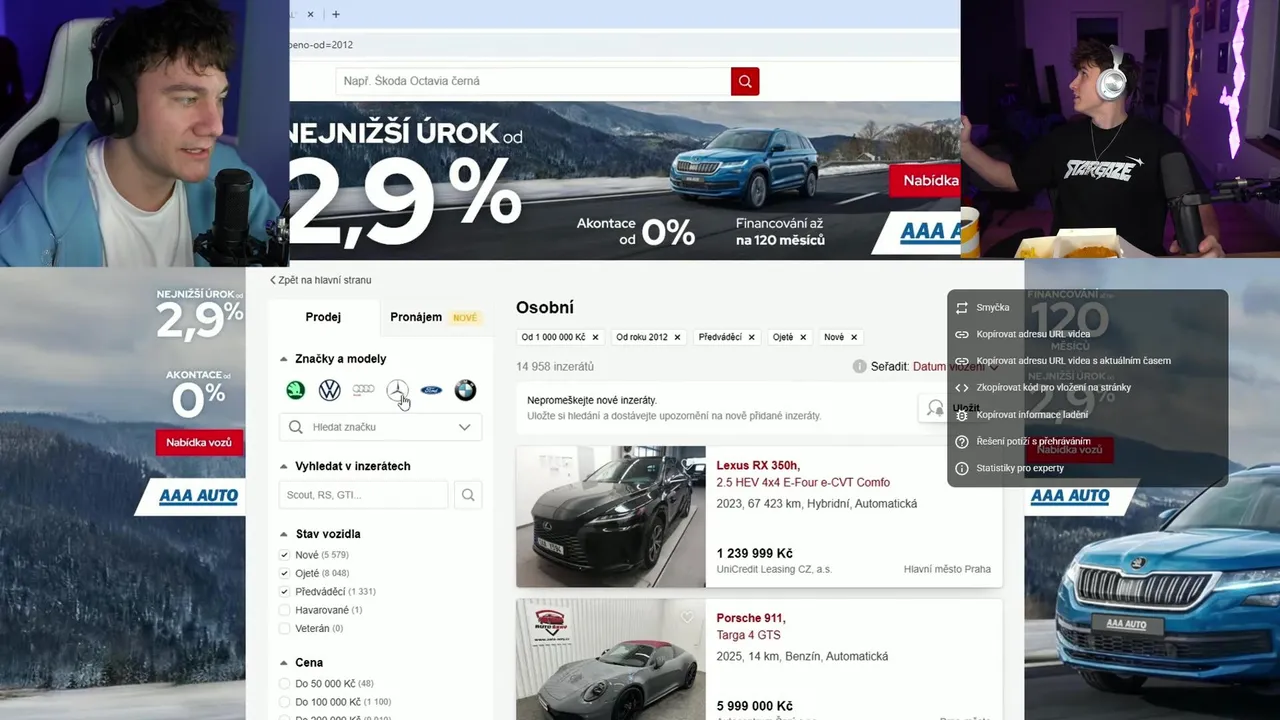Click the 'Hlavní město Praha' location text
This screenshot has height=720, width=1280.
pos(947,569)
